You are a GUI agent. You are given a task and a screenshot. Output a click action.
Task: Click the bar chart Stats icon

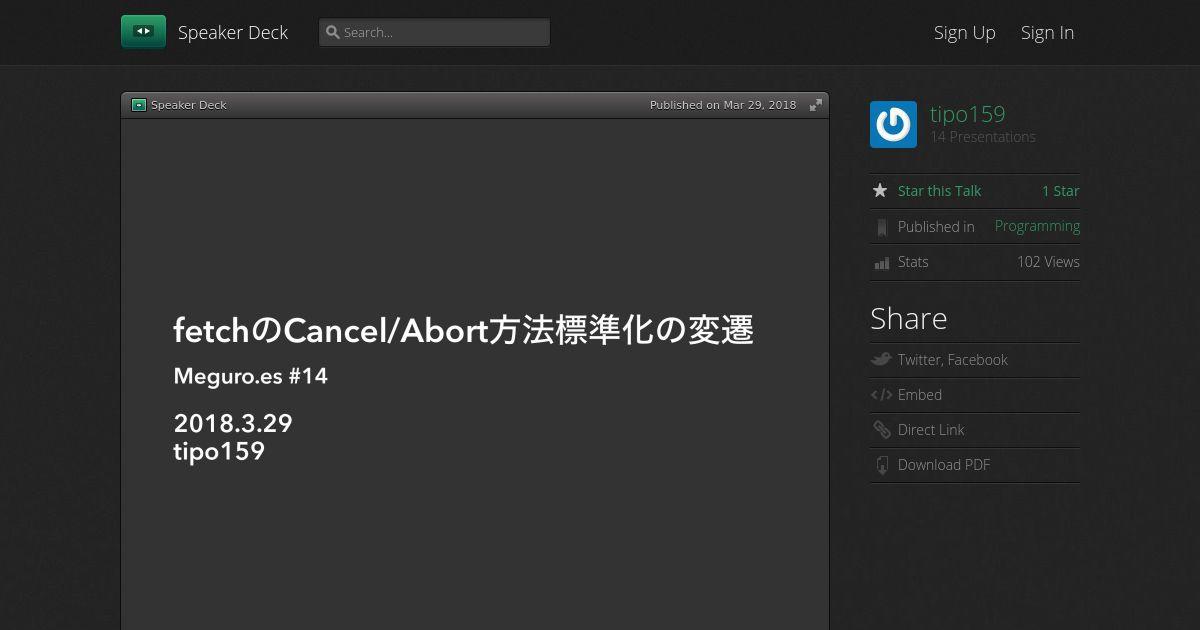pyautogui.click(x=881, y=263)
